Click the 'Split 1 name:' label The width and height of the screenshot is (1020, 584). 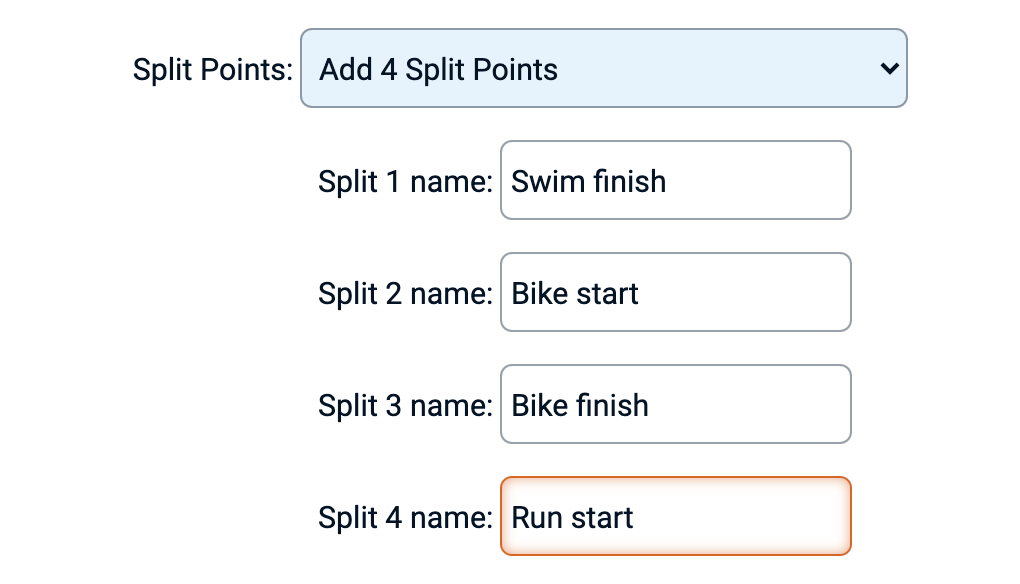(x=405, y=182)
